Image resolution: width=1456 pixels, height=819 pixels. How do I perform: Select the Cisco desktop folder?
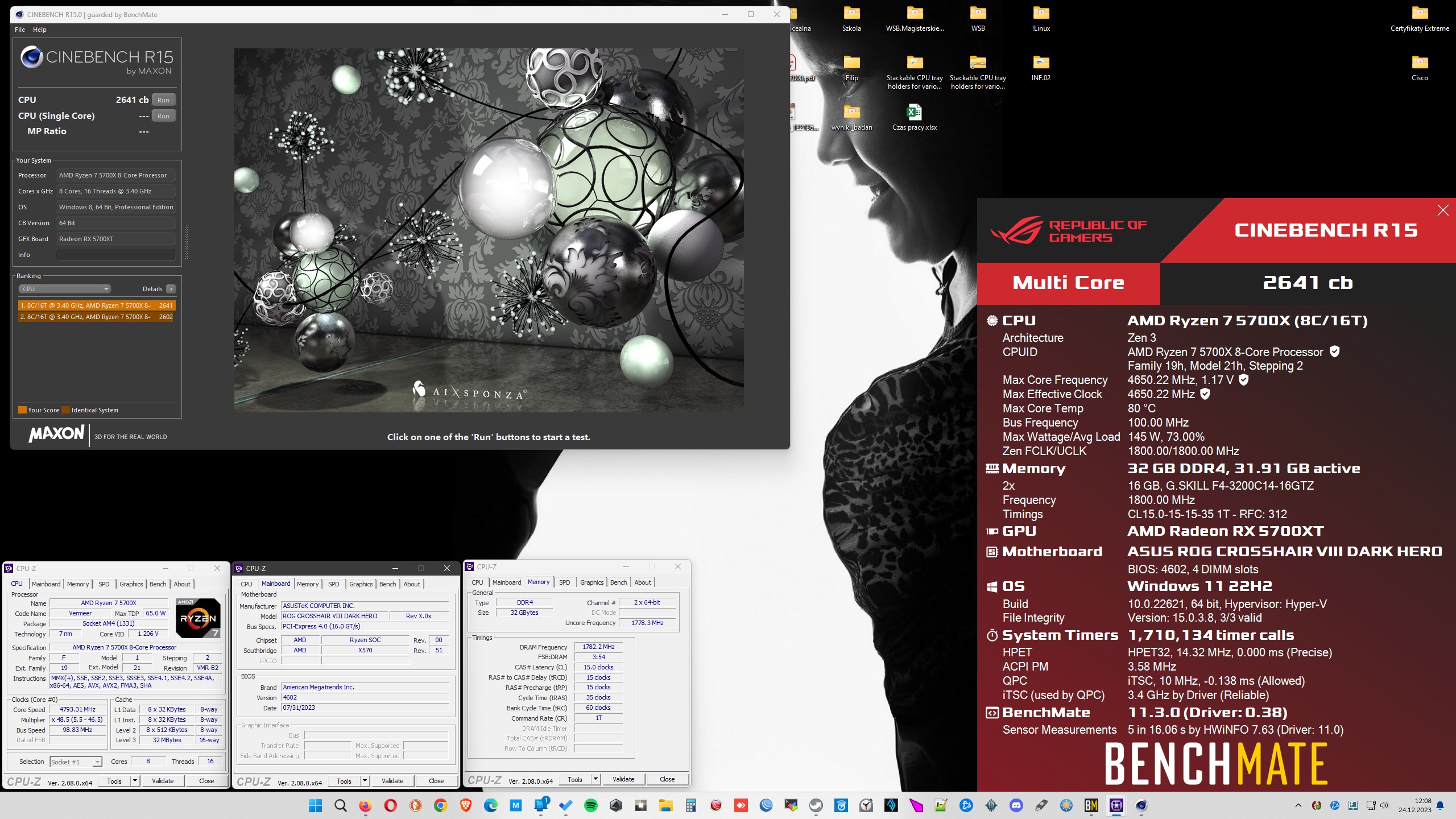[x=1420, y=68]
